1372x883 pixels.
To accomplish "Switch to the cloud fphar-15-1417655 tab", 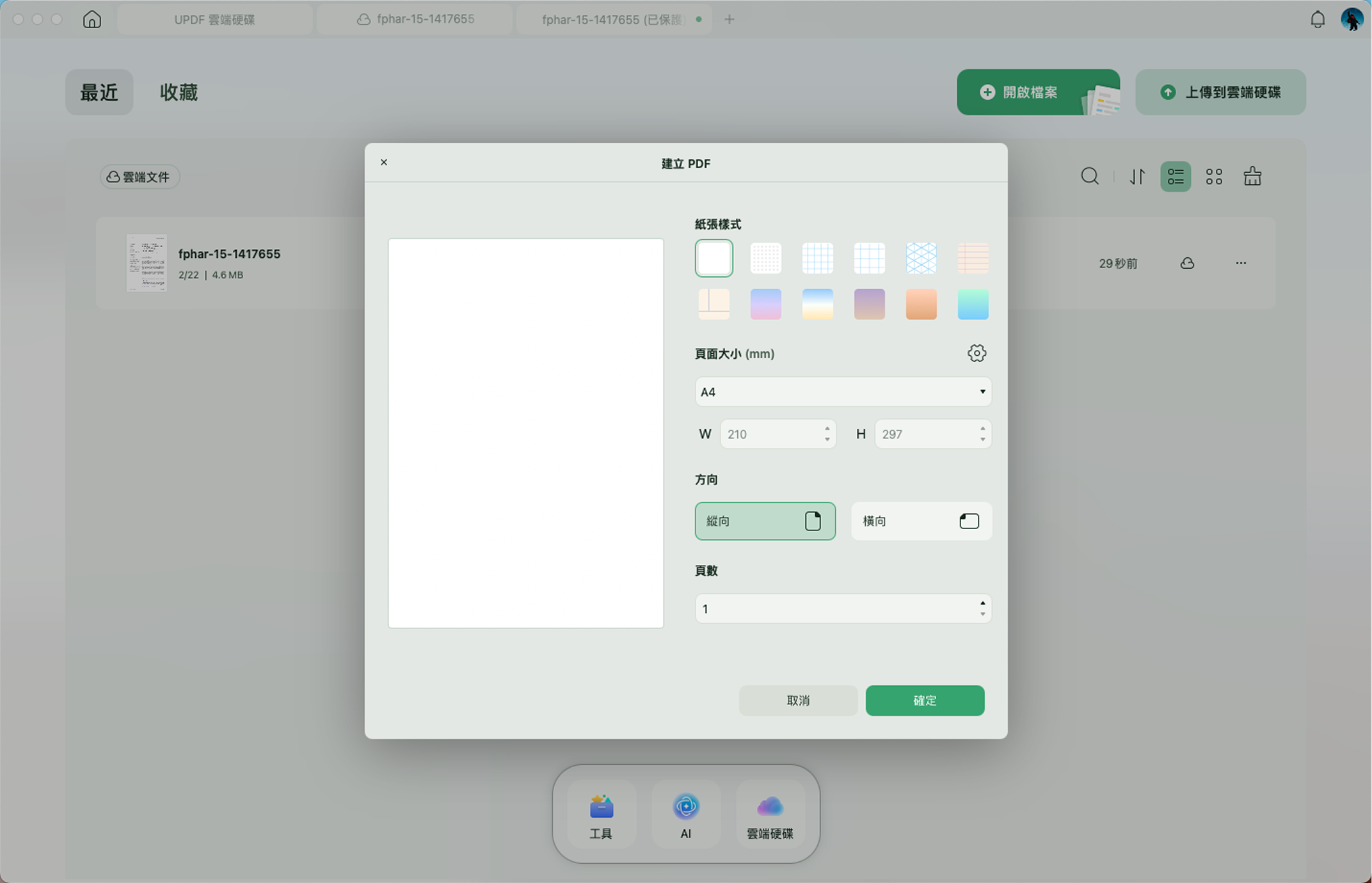I will point(415,19).
